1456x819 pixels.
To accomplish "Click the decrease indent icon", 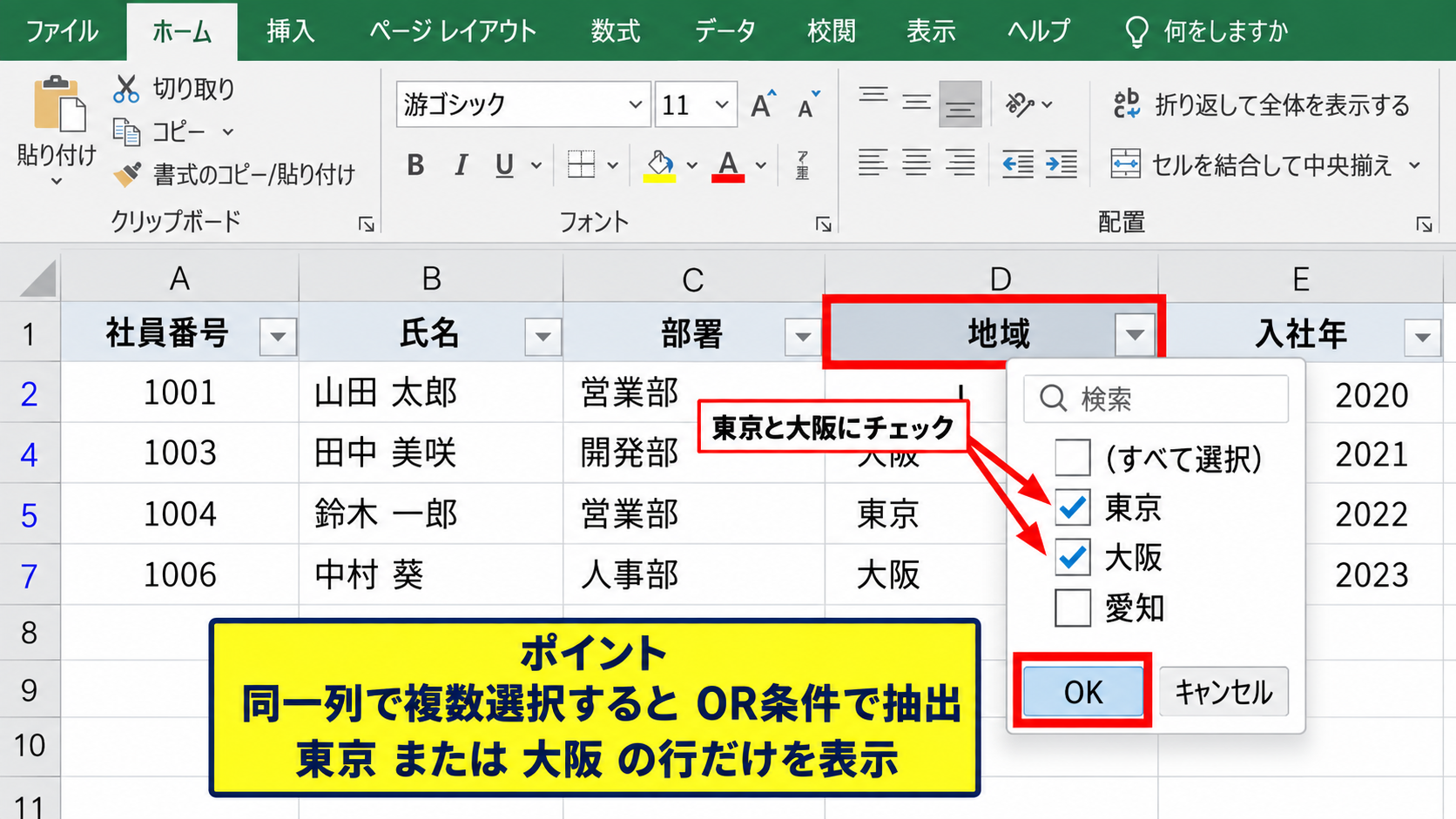I will tap(1017, 163).
